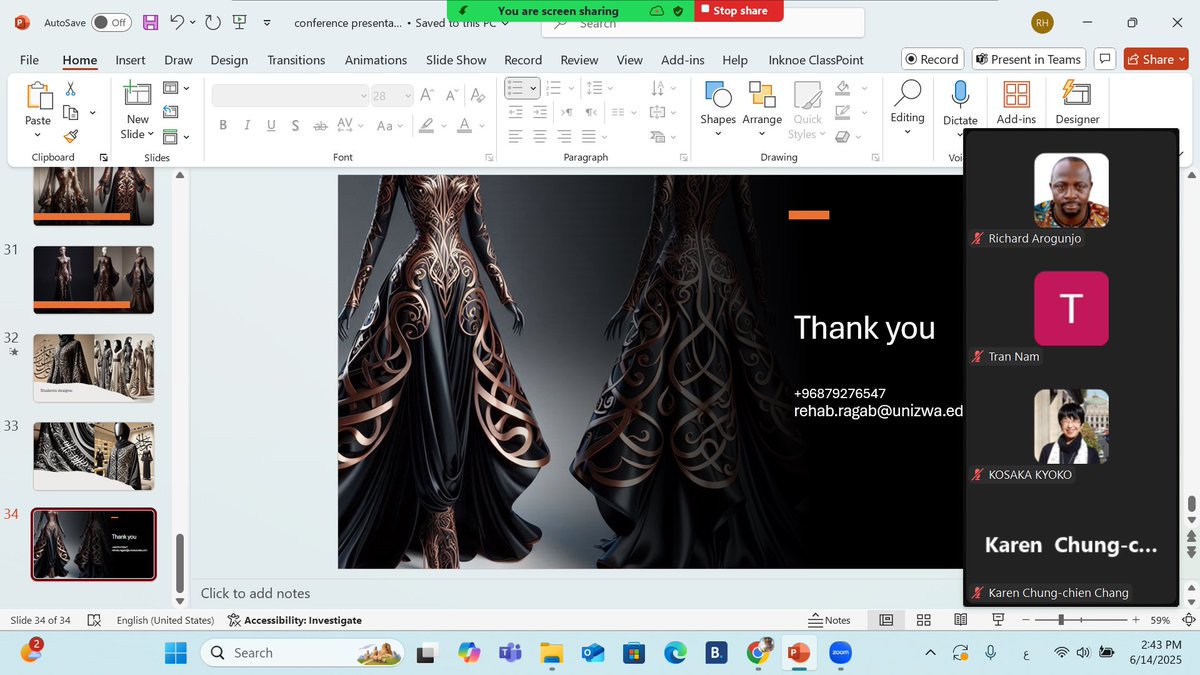The height and width of the screenshot is (675, 1200).
Task: Click the Reset slide icon
Action: (170, 111)
